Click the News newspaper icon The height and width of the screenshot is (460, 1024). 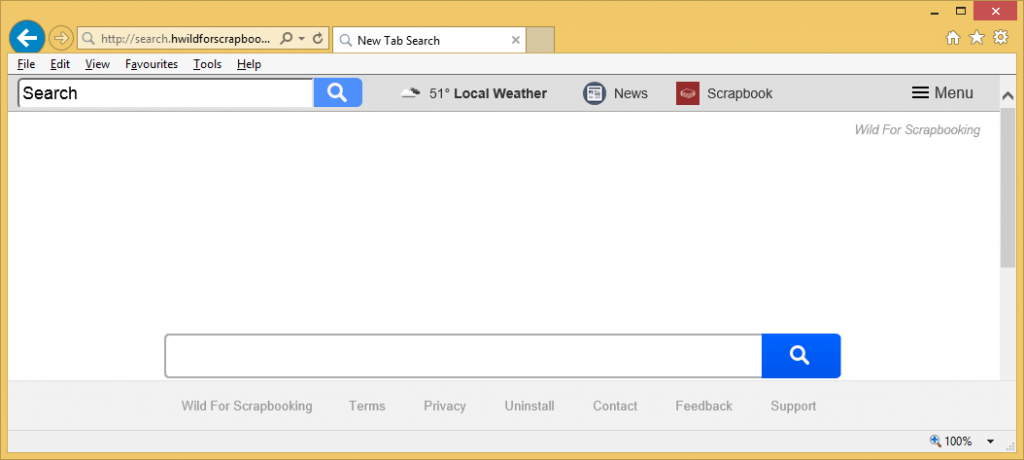594,93
